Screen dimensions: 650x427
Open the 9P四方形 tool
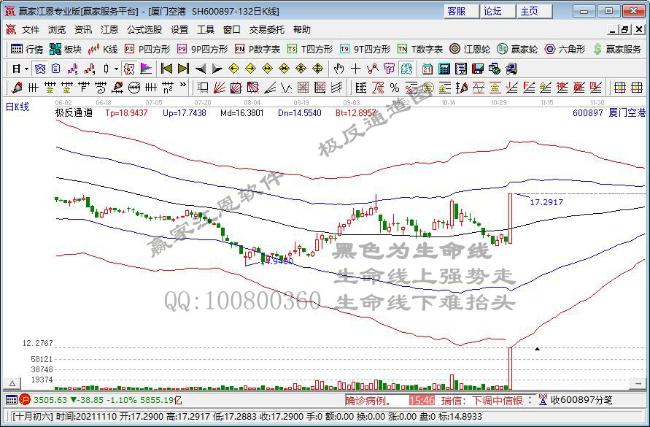(x=202, y=49)
